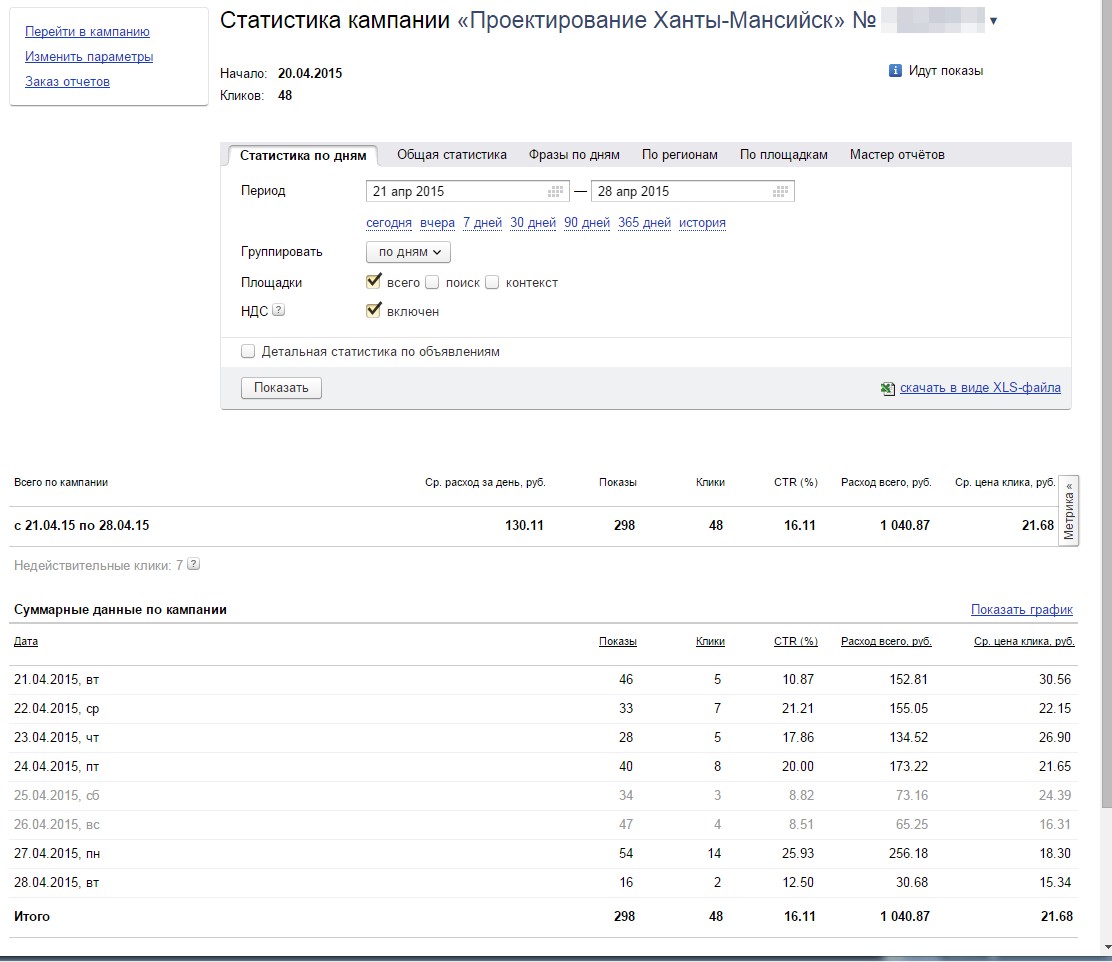The image size is (1112, 962).
Task: Open the Изменить параметры link
Action: [x=89, y=56]
